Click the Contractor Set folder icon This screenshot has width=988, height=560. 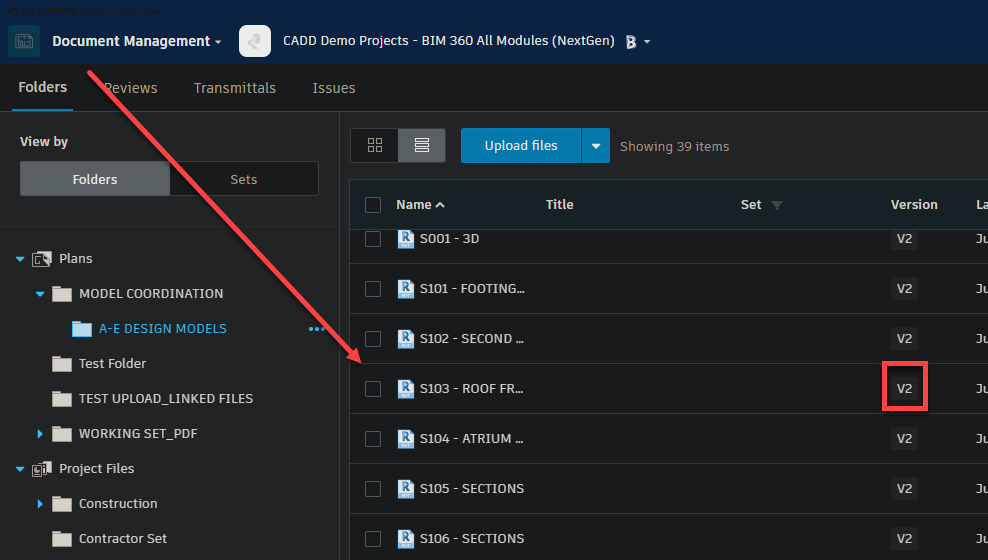coord(62,539)
